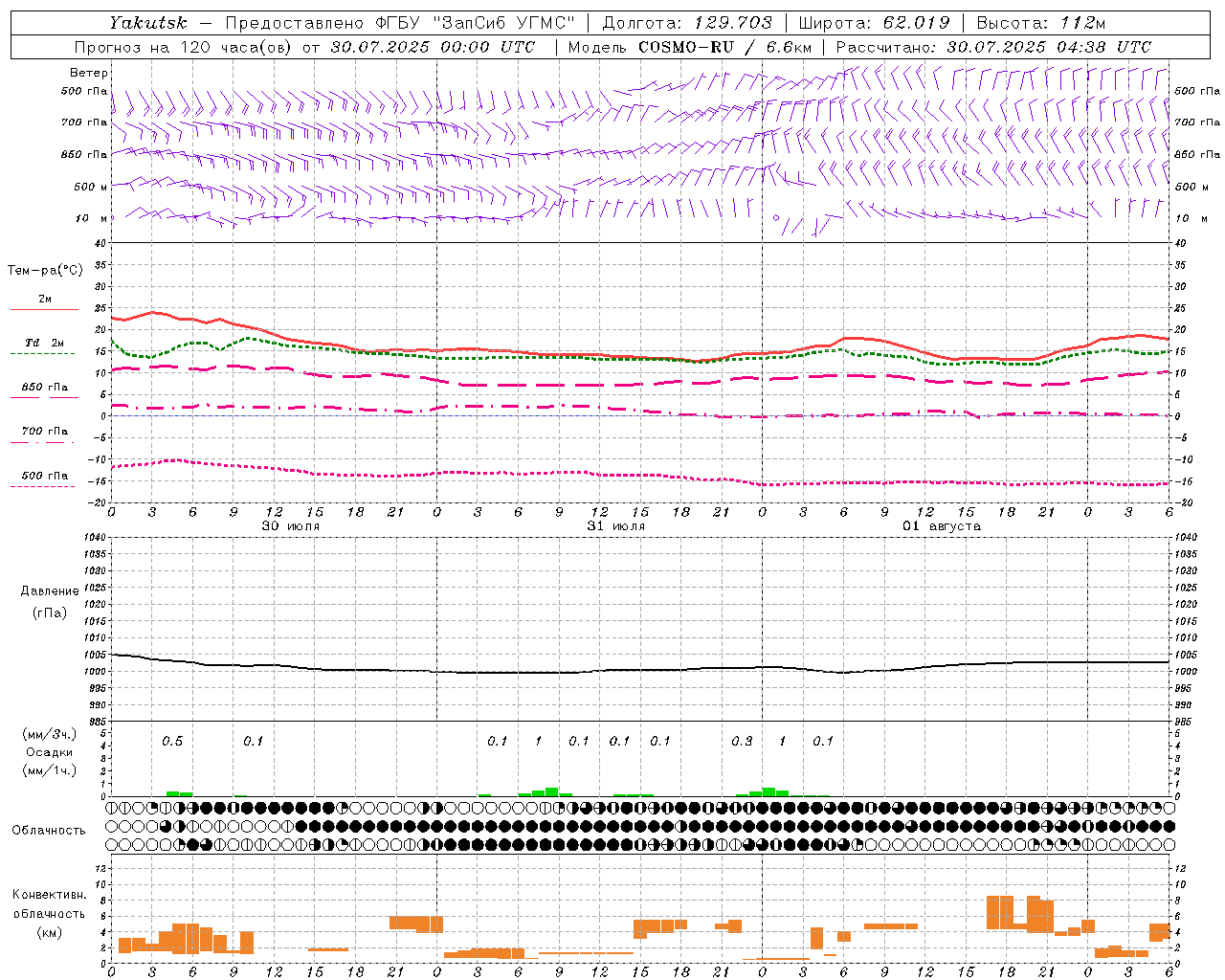Click the calm-wind circle in 10 м row
The width and height of the screenshot is (1225, 980).
coord(776,218)
